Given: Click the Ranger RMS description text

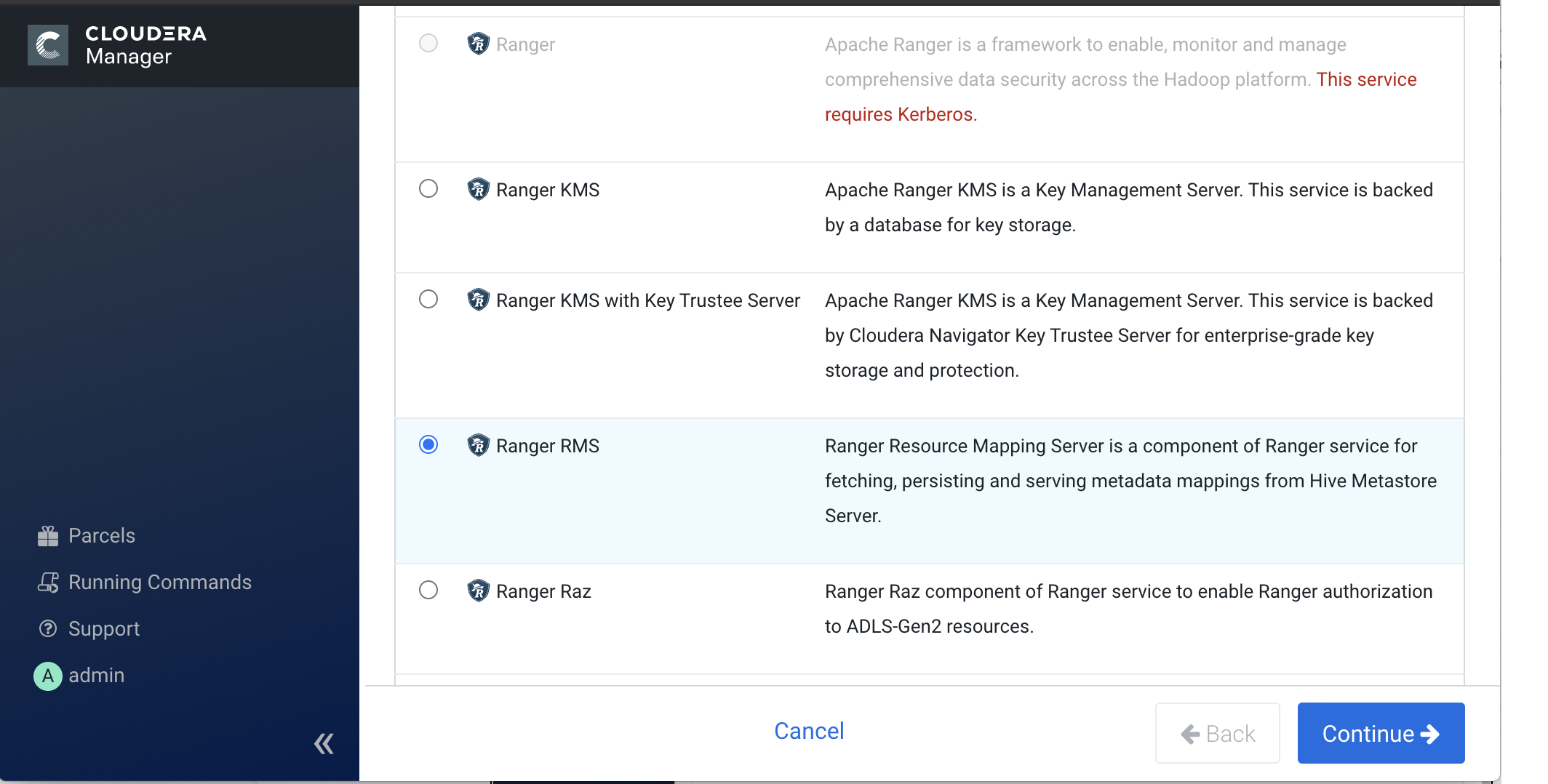Looking at the screenshot, I should coord(1130,481).
